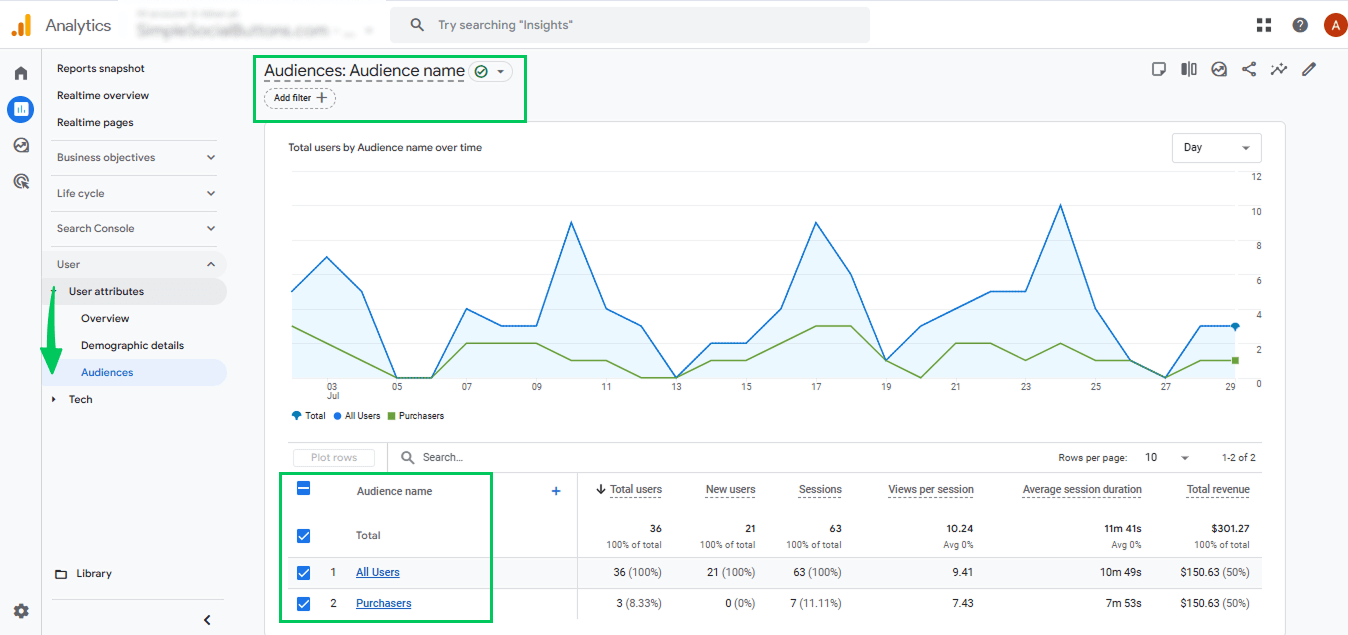Share this report
Screen dimensions: 1348x635
coord(1249,69)
